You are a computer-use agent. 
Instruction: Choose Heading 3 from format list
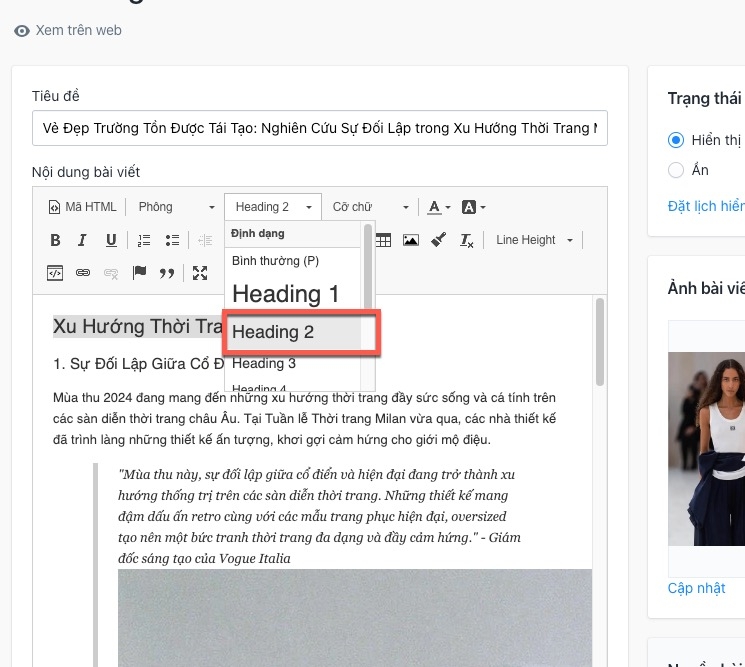(292, 363)
